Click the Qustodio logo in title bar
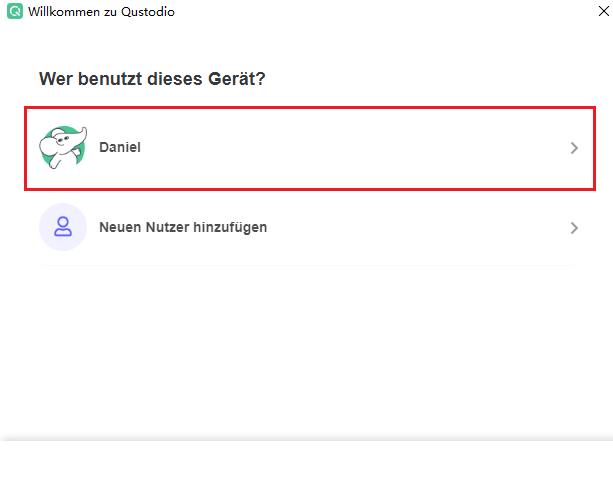 [15, 13]
